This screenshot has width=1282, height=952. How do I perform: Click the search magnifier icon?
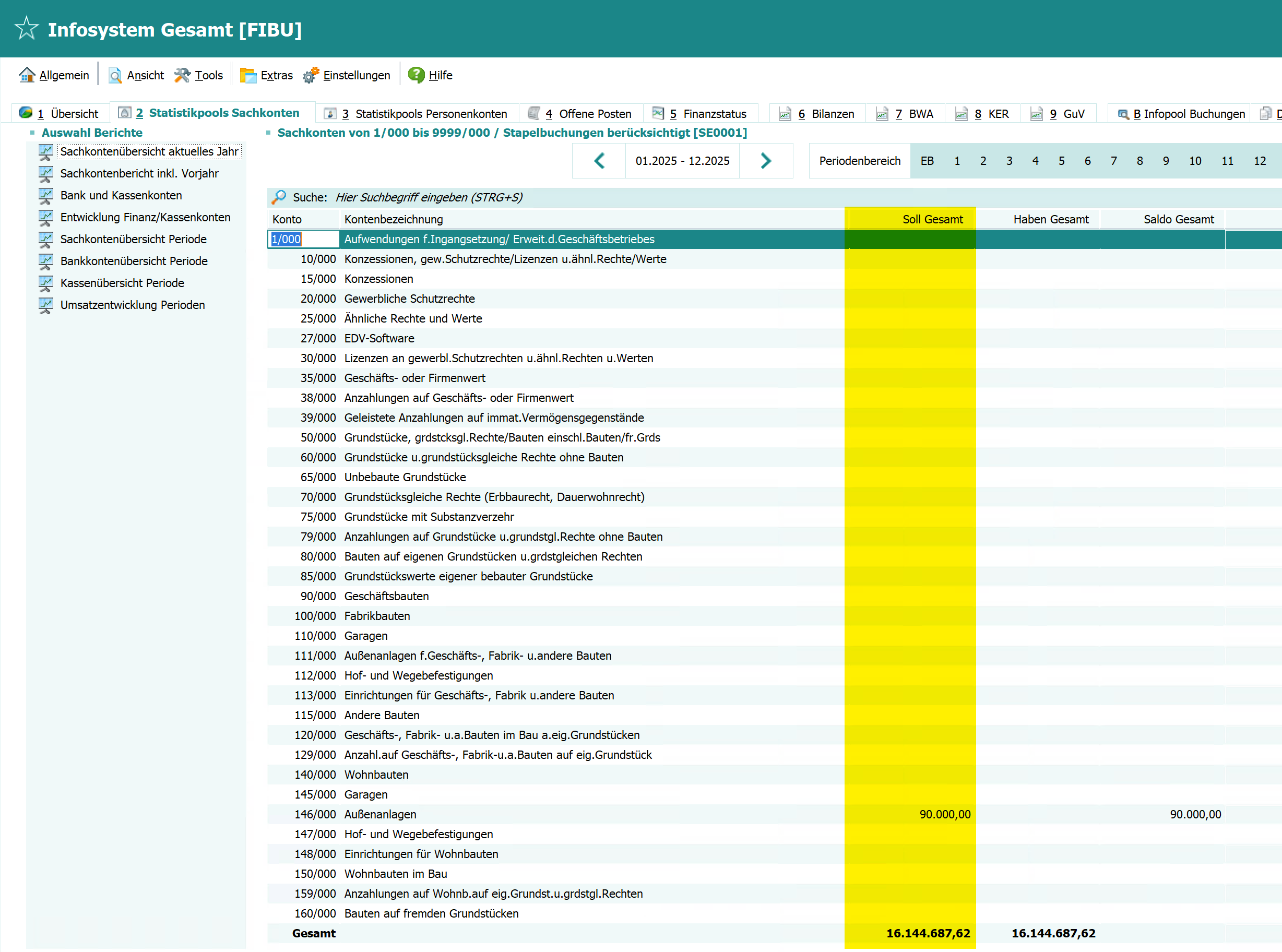pos(279,197)
